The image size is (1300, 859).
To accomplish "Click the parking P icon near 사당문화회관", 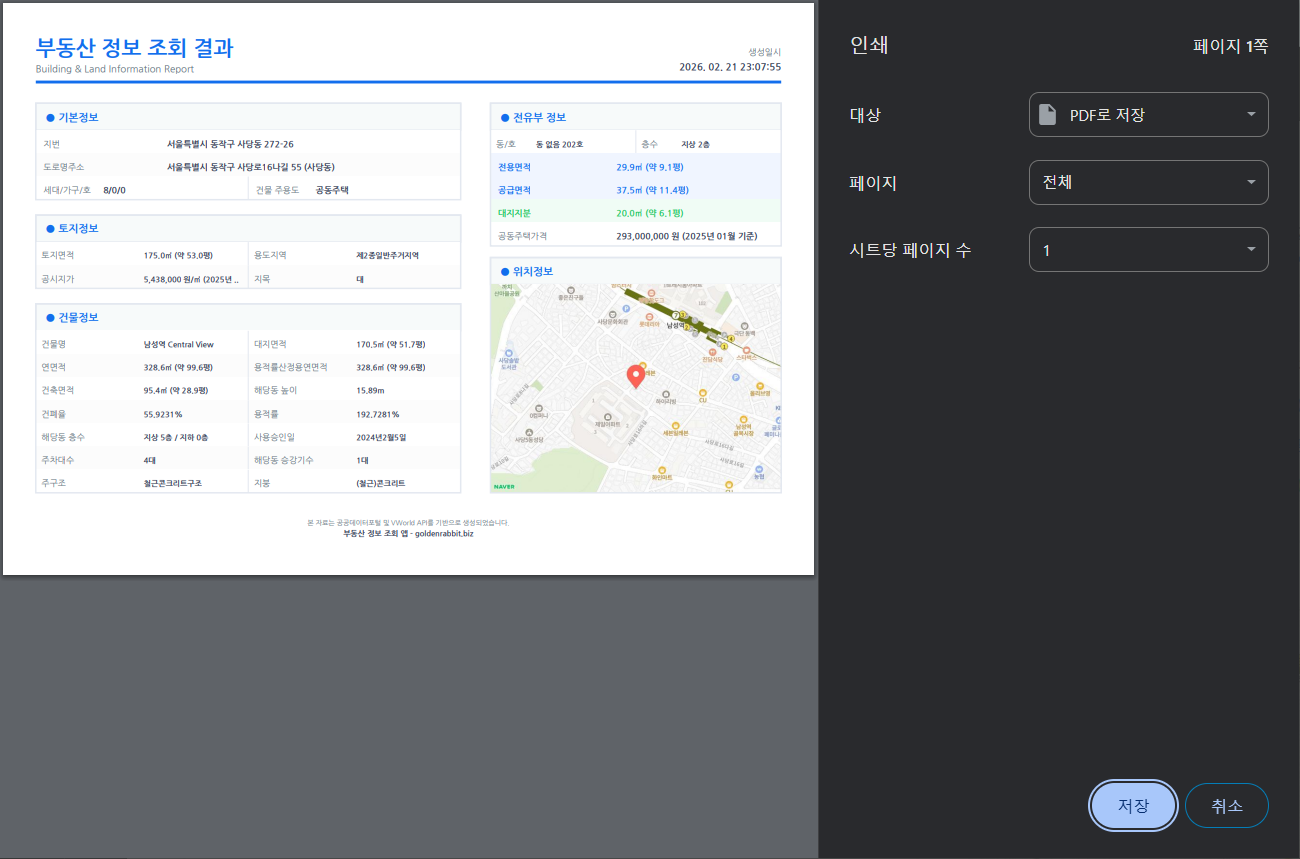I will tap(625, 309).
